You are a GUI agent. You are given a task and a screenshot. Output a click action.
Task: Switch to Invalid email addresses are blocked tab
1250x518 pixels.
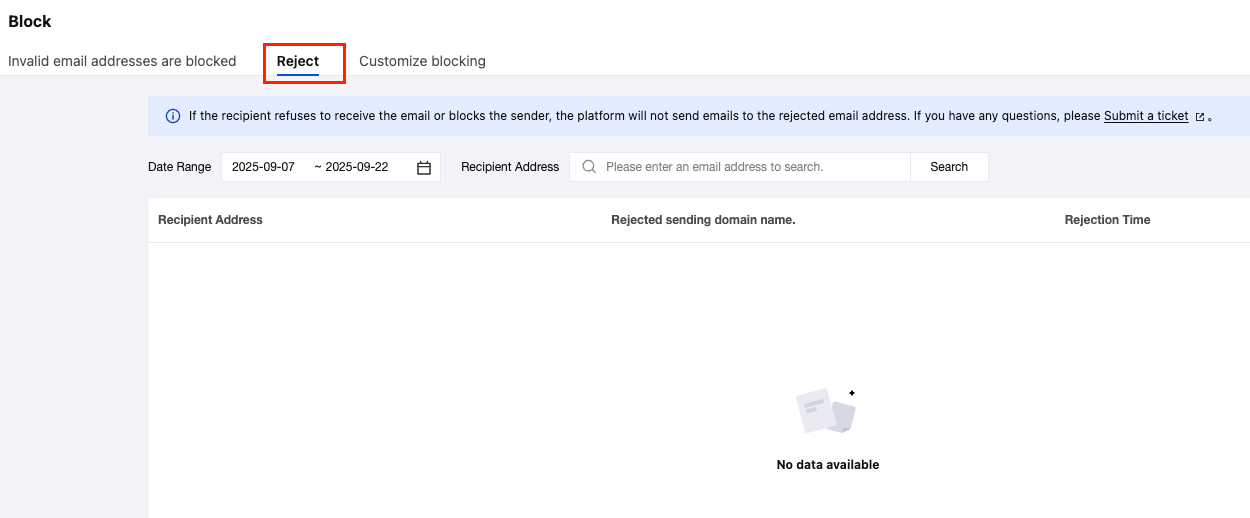pos(122,61)
